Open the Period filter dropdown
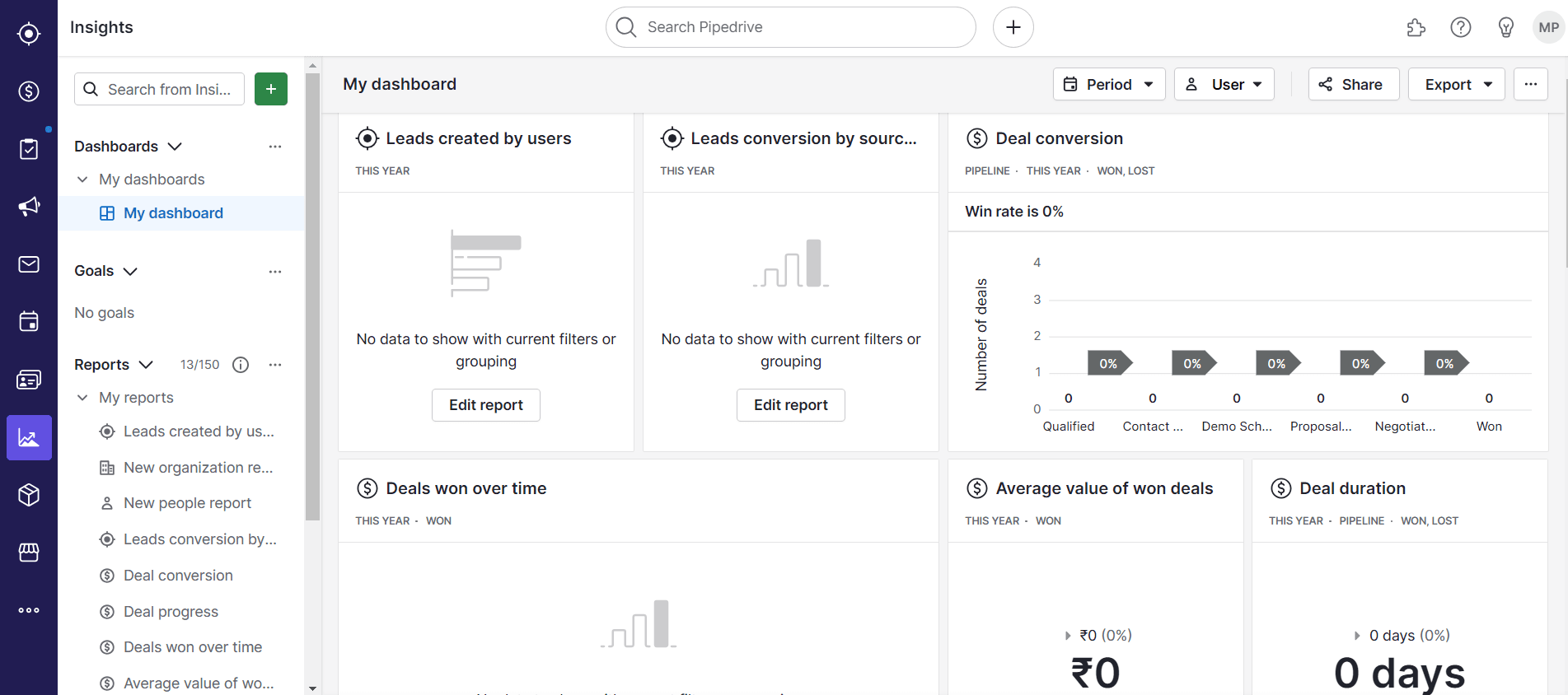The height and width of the screenshot is (695, 1568). pyautogui.click(x=1109, y=84)
